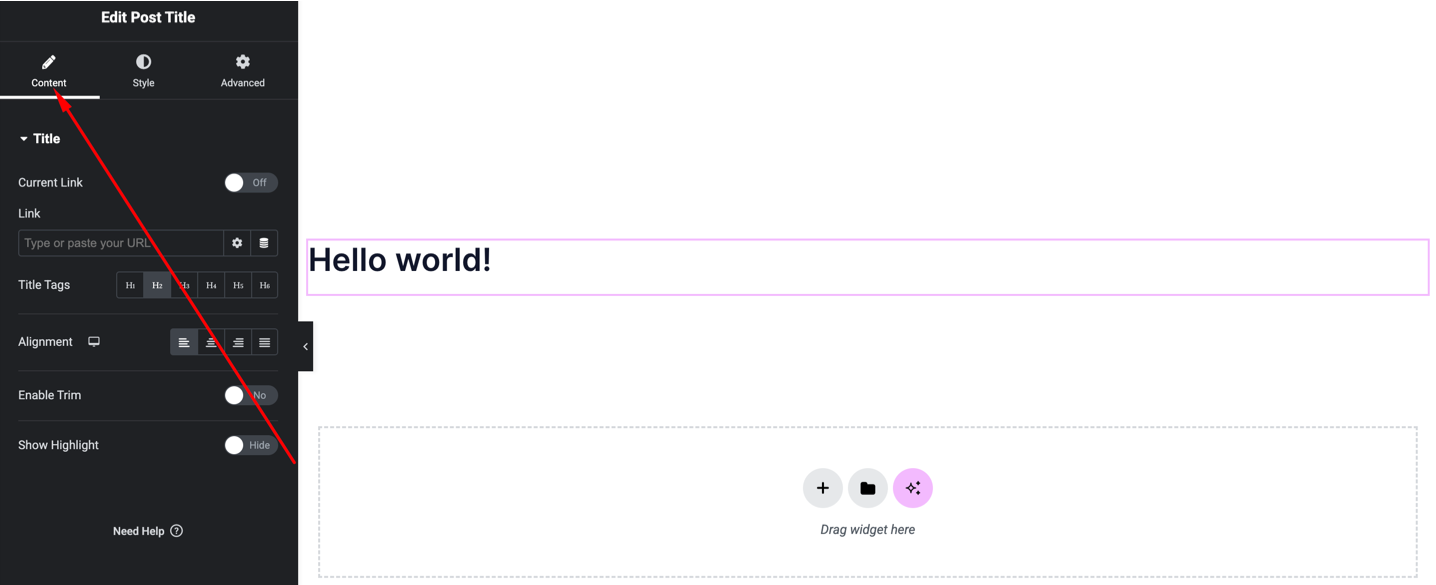The width and height of the screenshot is (1436, 585).
Task: Select the H1 title tag
Action: click(x=130, y=285)
